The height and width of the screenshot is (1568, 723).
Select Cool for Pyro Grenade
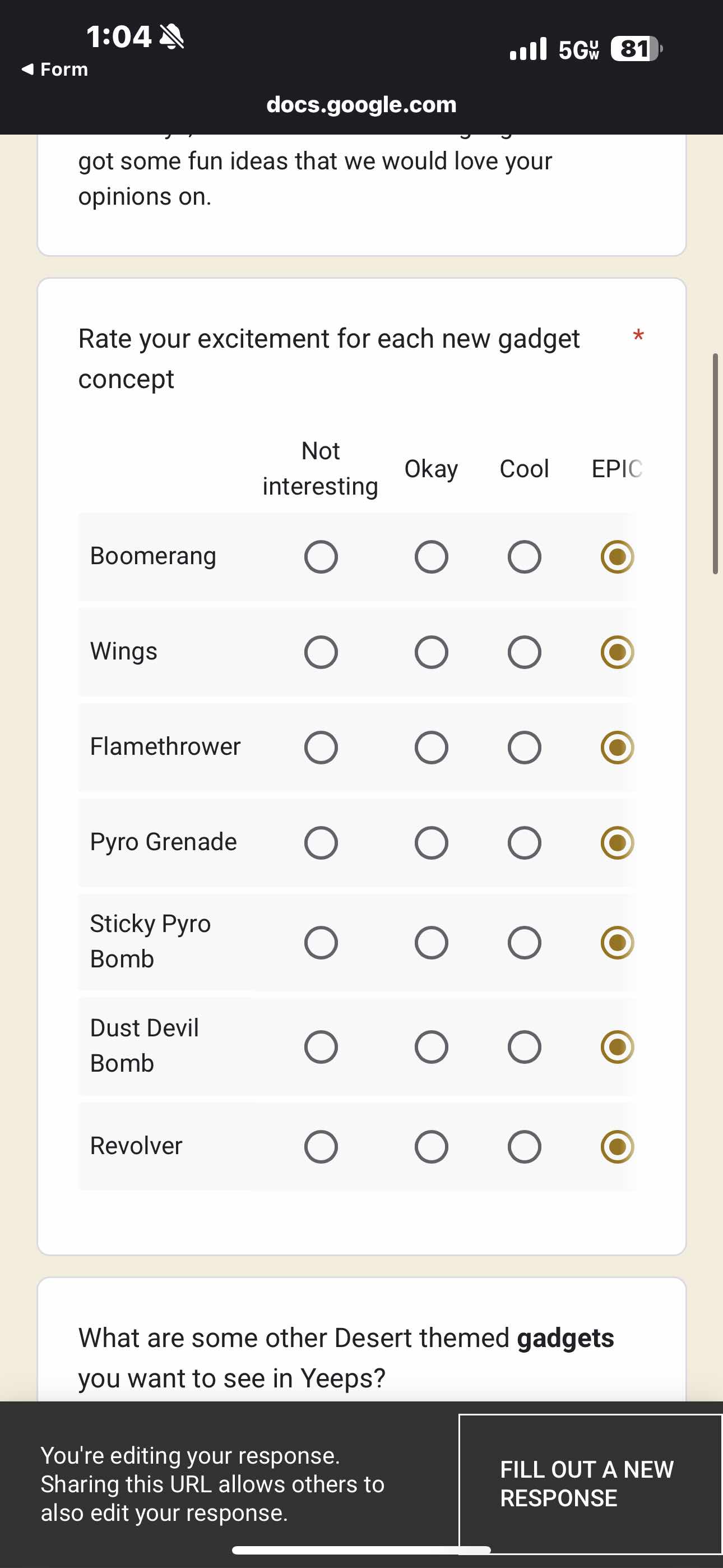click(x=524, y=843)
